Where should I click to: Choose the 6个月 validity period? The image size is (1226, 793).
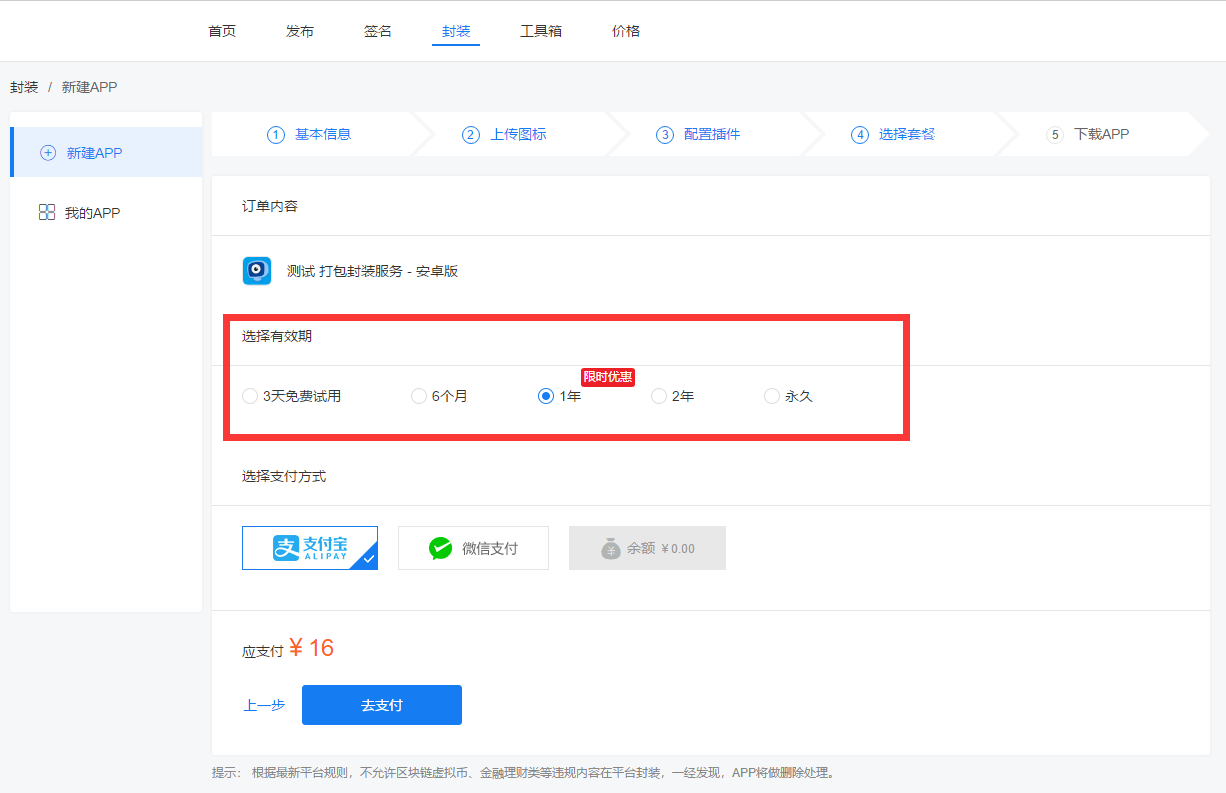click(x=419, y=396)
